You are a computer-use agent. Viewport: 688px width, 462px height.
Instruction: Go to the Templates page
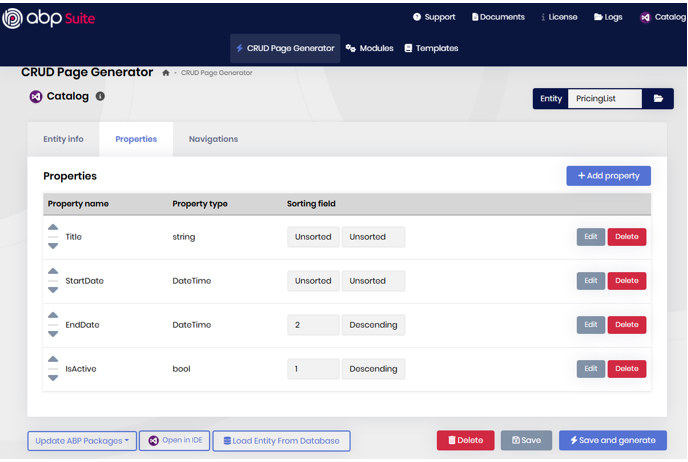[x=431, y=48]
